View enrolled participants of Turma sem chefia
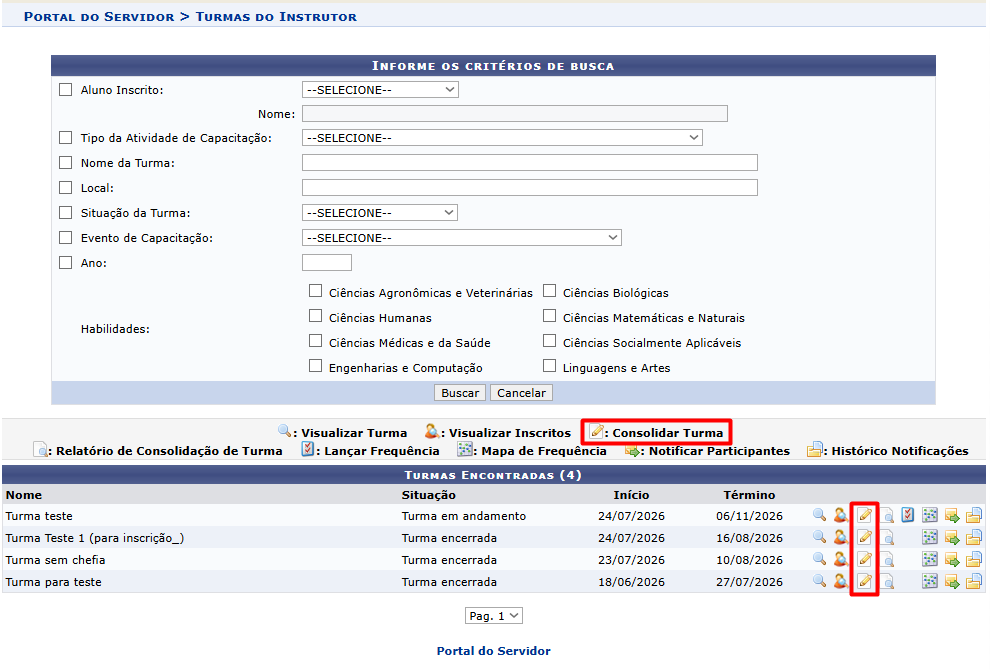 tap(841, 559)
